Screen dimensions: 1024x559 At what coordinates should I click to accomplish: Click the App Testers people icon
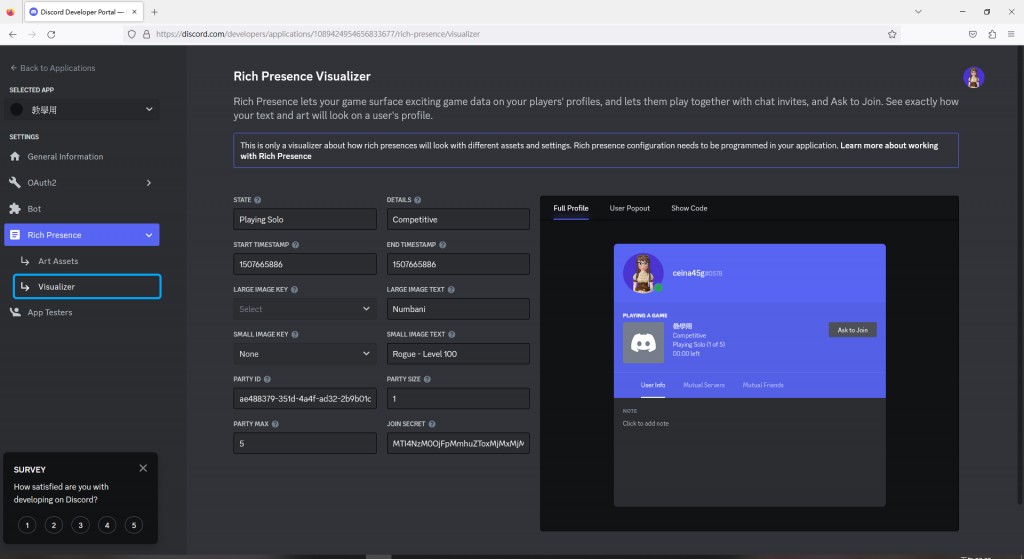tap(15, 312)
